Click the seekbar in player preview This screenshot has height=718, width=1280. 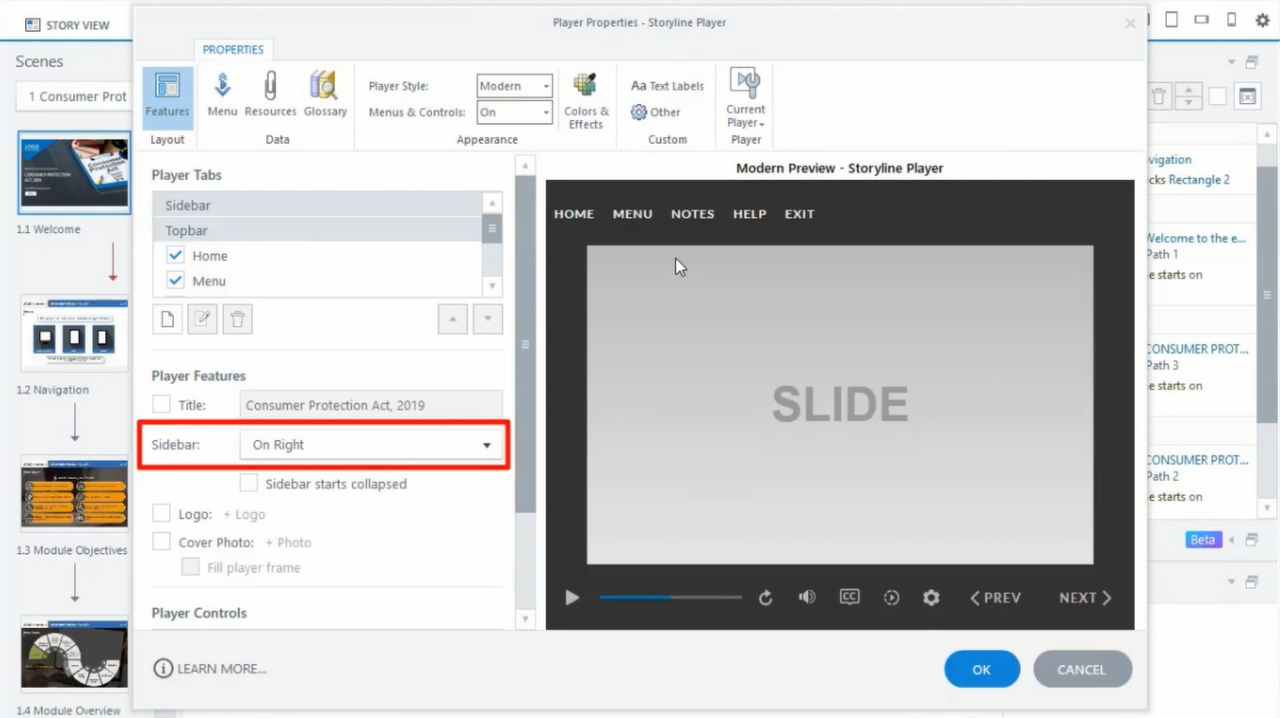(x=670, y=597)
